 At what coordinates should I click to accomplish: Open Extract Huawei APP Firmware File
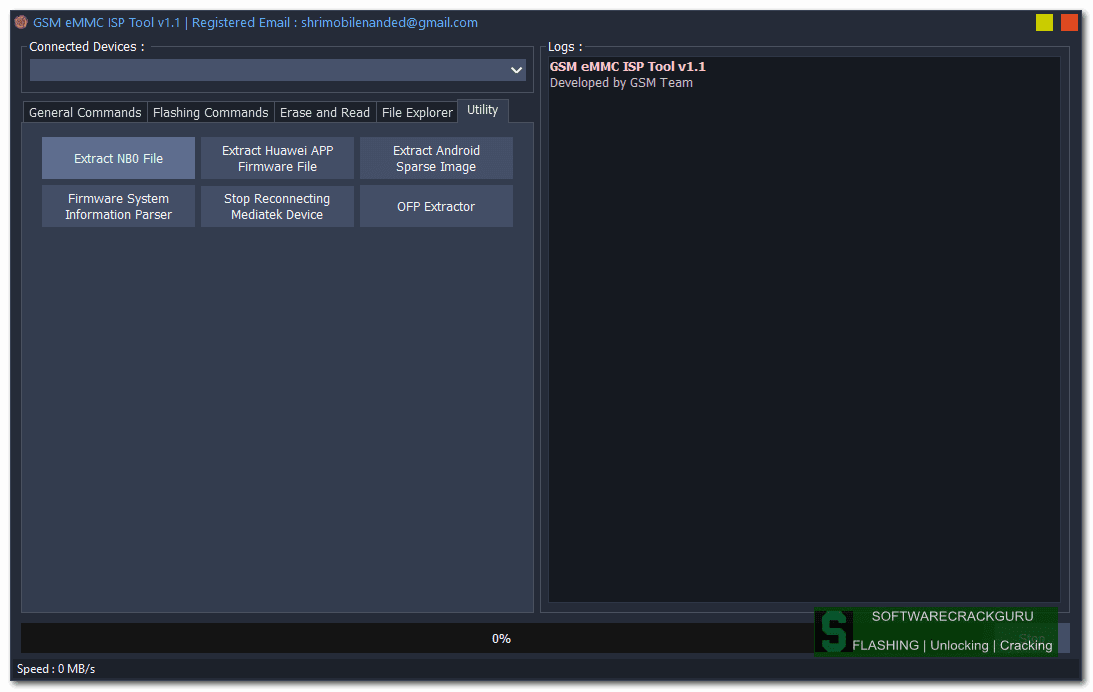(277, 158)
